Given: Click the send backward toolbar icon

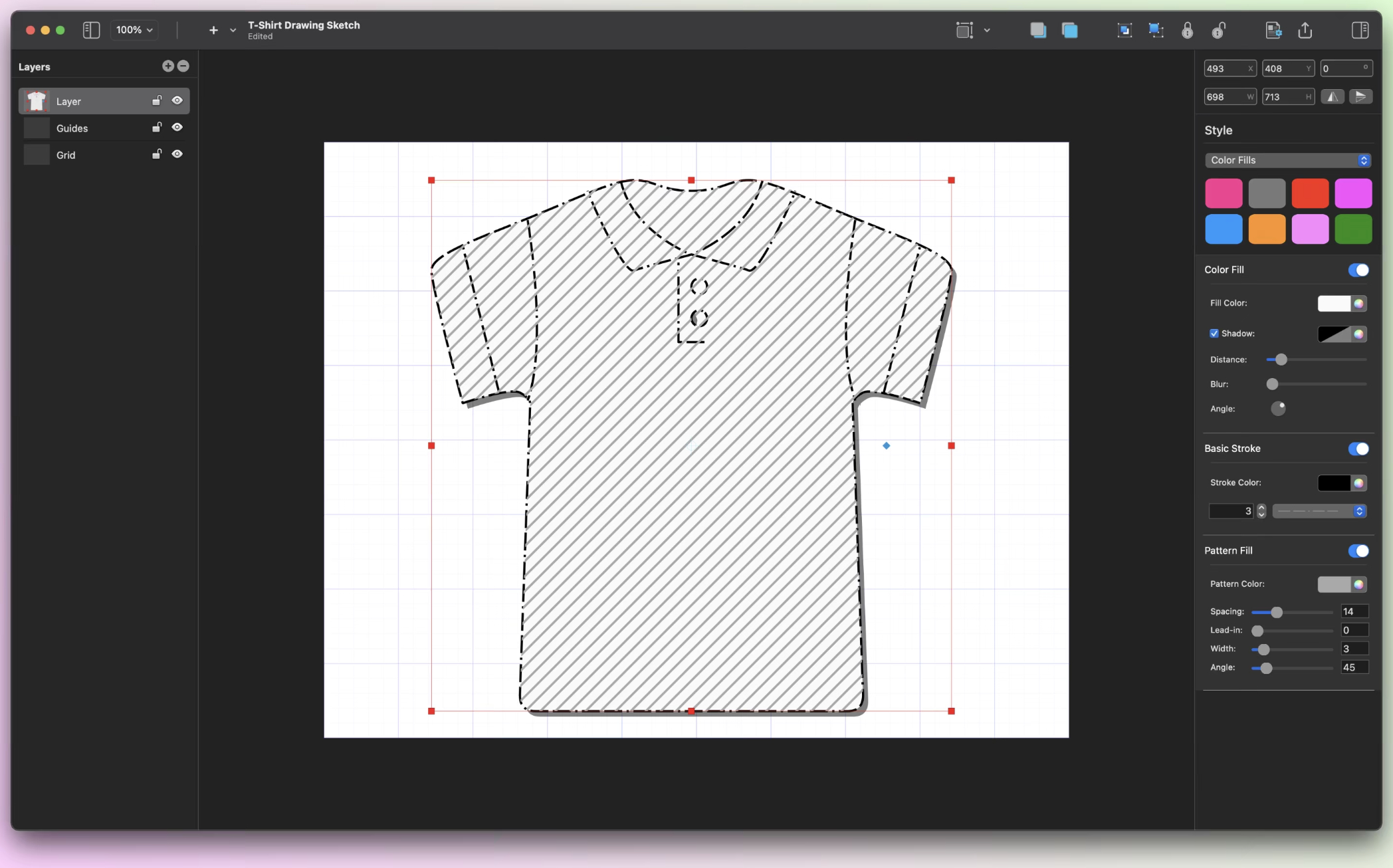Looking at the screenshot, I should tap(1037, 30).
